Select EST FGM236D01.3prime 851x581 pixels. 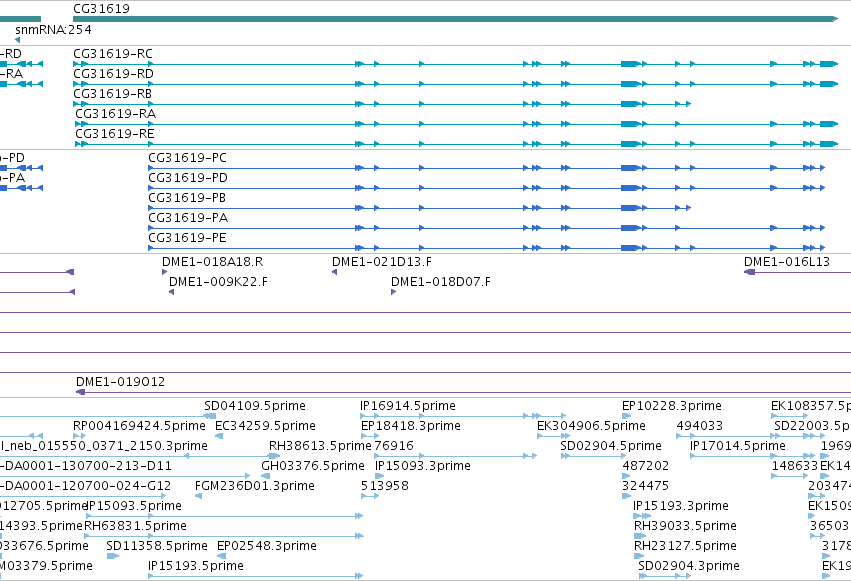pyautogui.click(x=255, y=486)
